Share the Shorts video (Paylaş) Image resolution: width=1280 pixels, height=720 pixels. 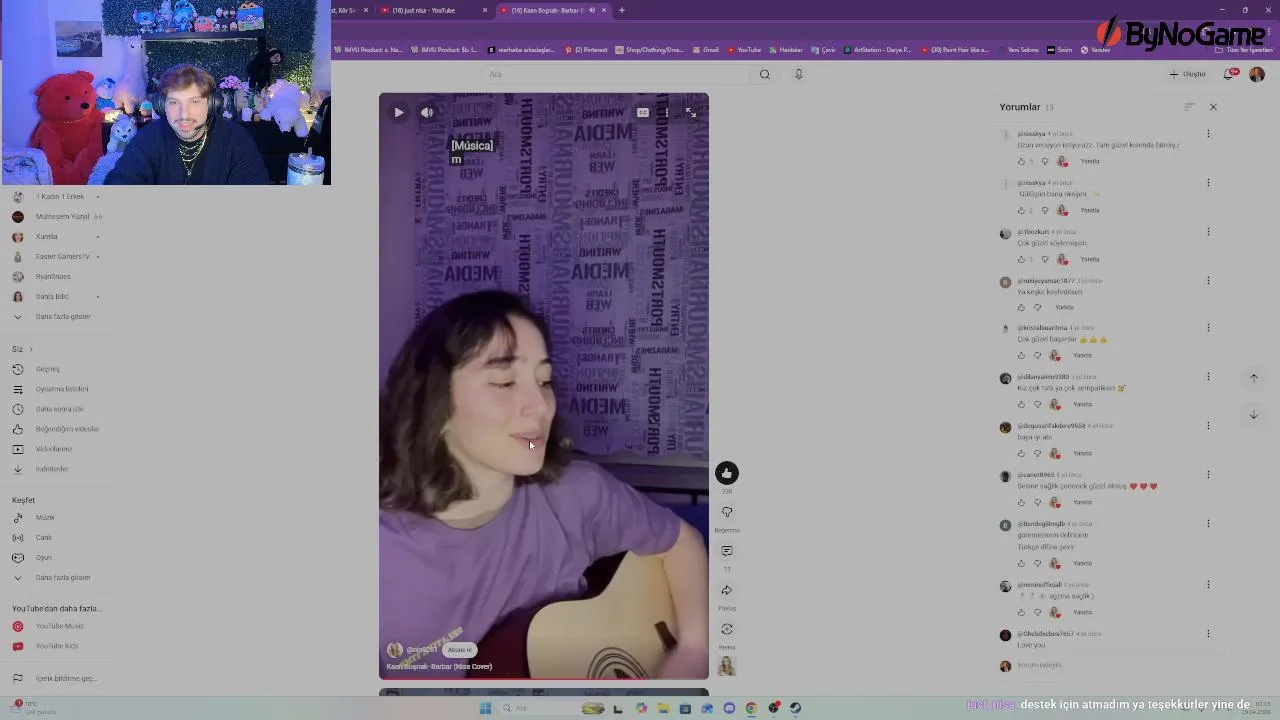click(727, 590)
